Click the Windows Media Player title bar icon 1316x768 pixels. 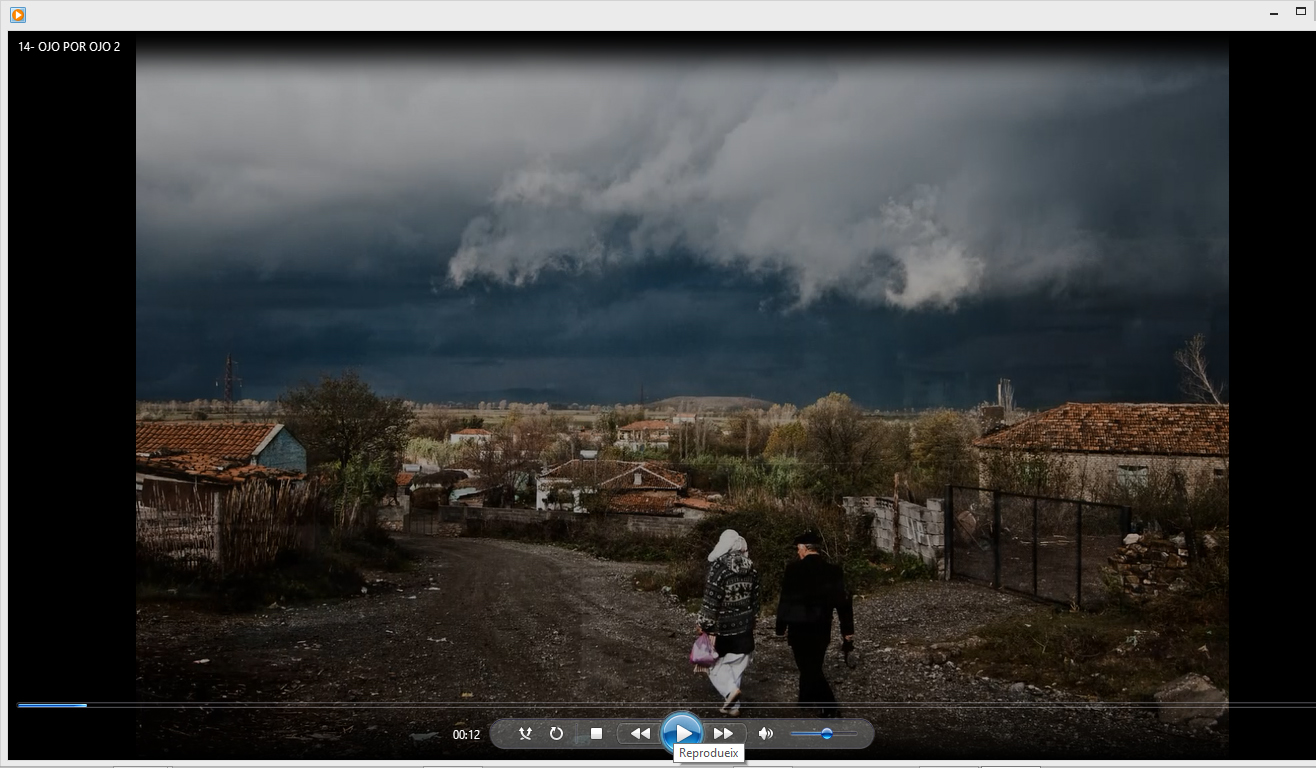coord(18,15)
